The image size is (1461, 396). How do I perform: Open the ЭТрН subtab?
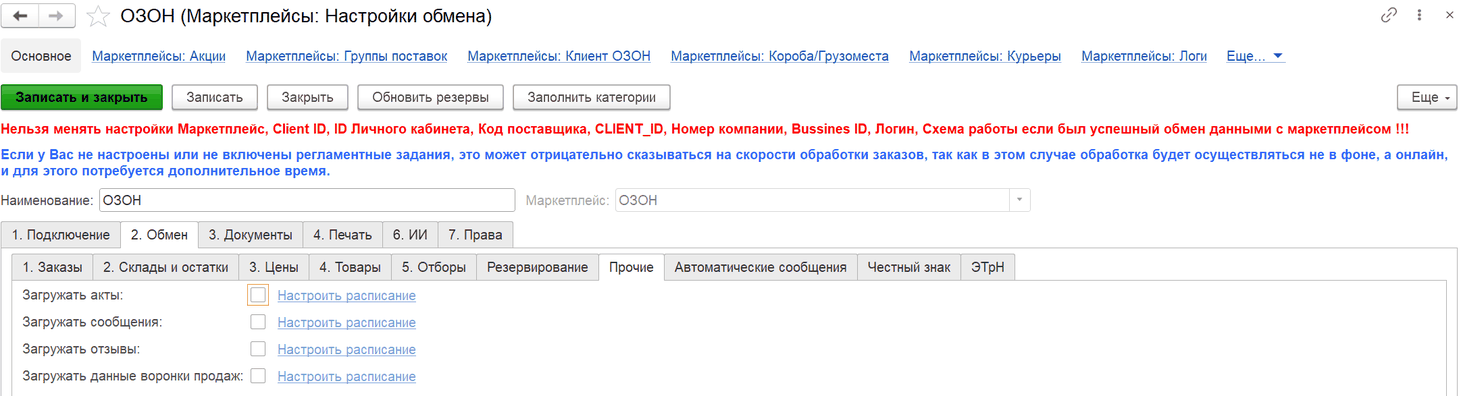click(x=988, y=267)
